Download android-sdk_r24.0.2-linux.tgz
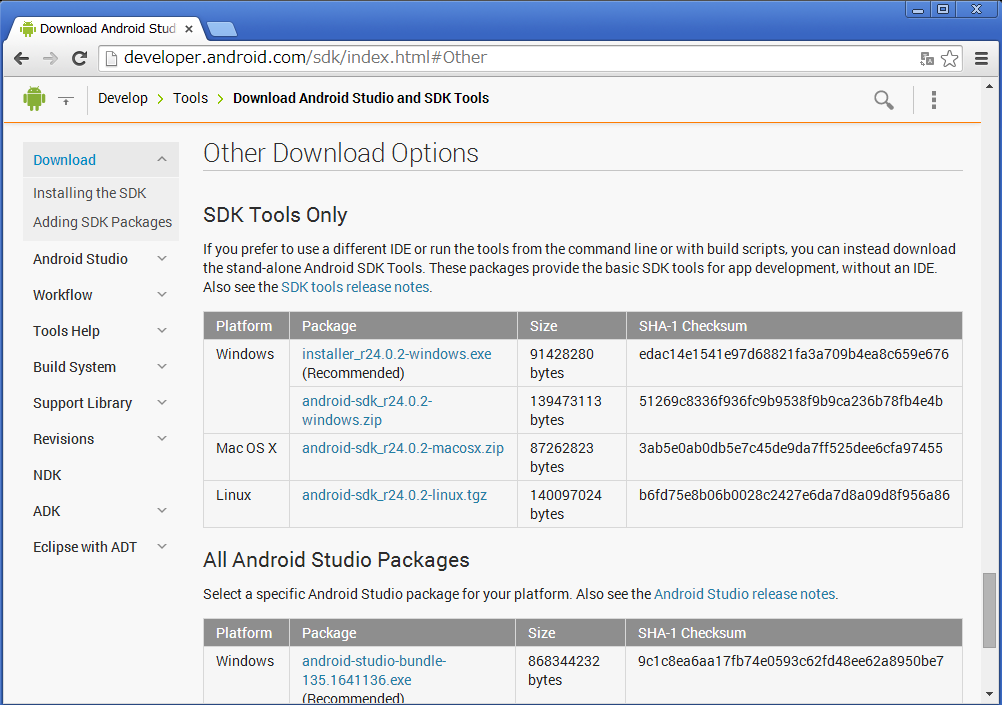Viewport: 1002px width, 705px height. click(x=394, y=495)
